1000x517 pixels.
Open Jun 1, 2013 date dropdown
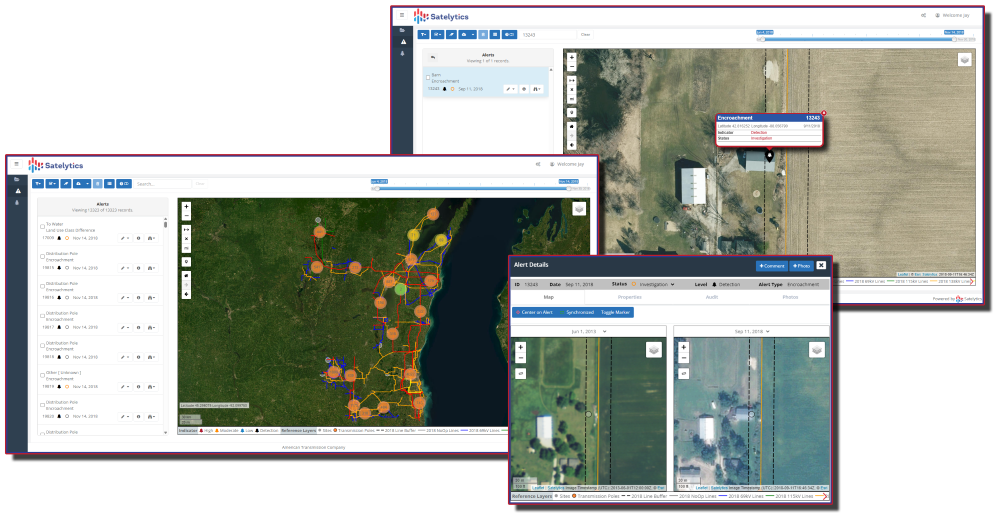pyautogui.click(x=589, y=331)
